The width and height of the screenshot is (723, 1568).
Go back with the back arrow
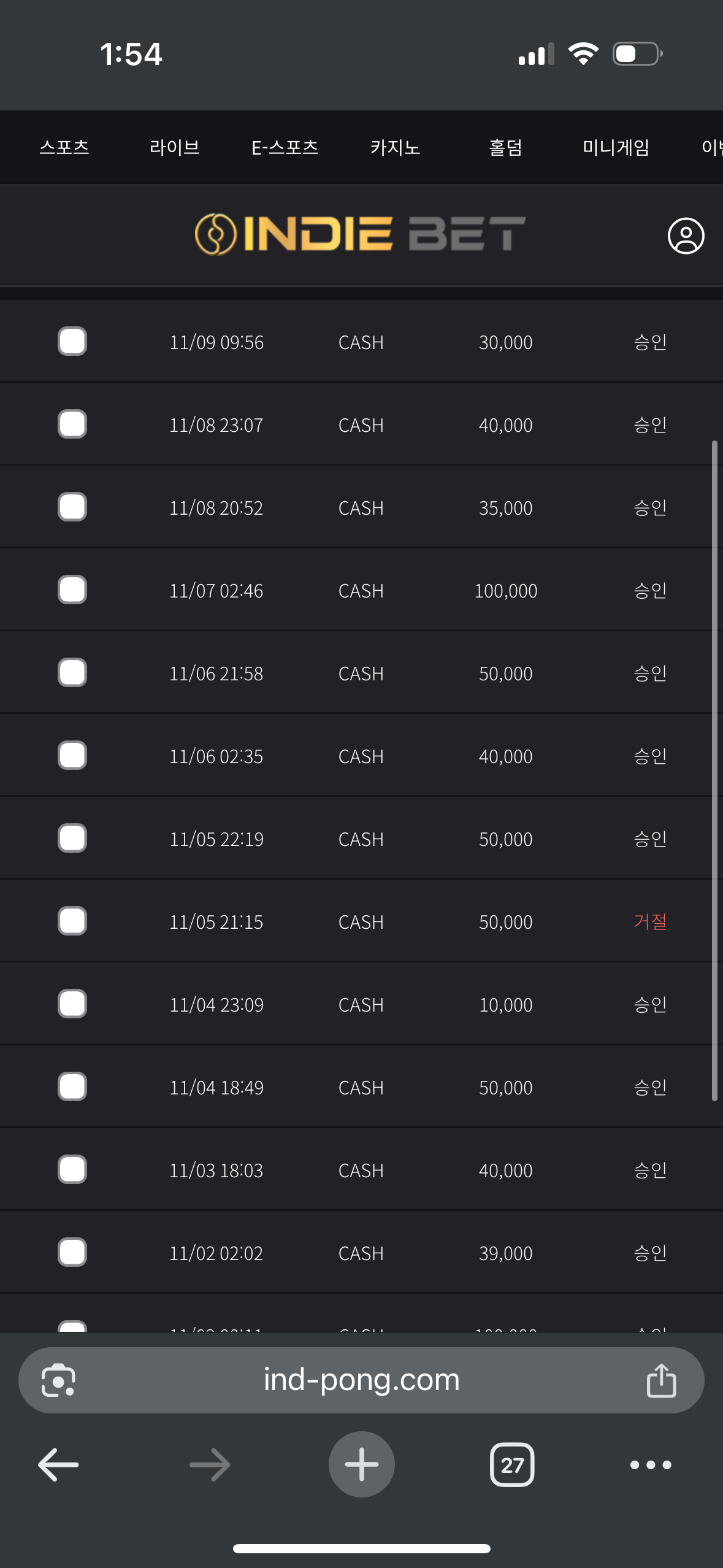58,1465
